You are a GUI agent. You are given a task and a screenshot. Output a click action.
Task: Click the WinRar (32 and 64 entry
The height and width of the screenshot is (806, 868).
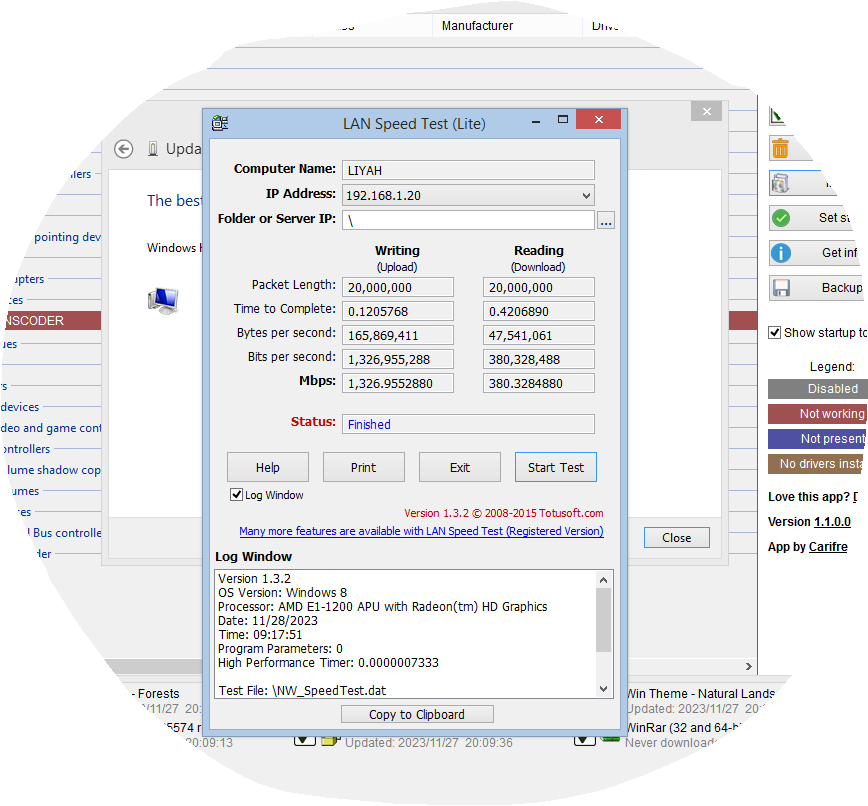pyautogui.click(x=682, y=727)
